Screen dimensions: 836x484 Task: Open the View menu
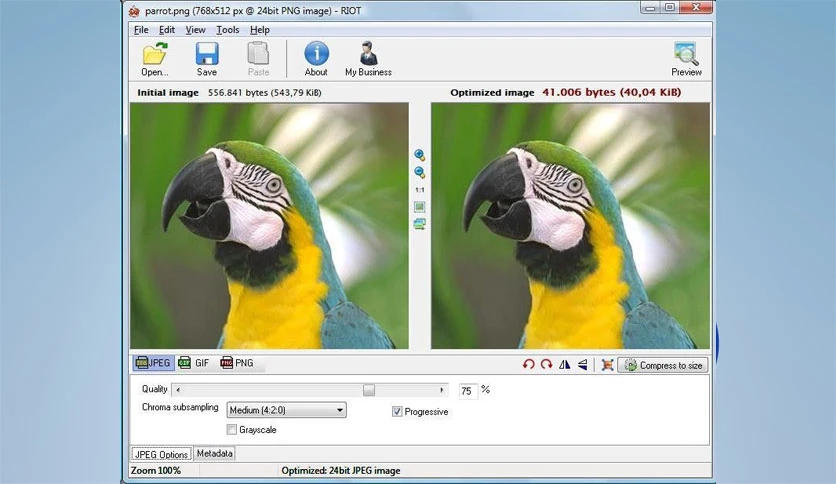click(x=195, y=30)
